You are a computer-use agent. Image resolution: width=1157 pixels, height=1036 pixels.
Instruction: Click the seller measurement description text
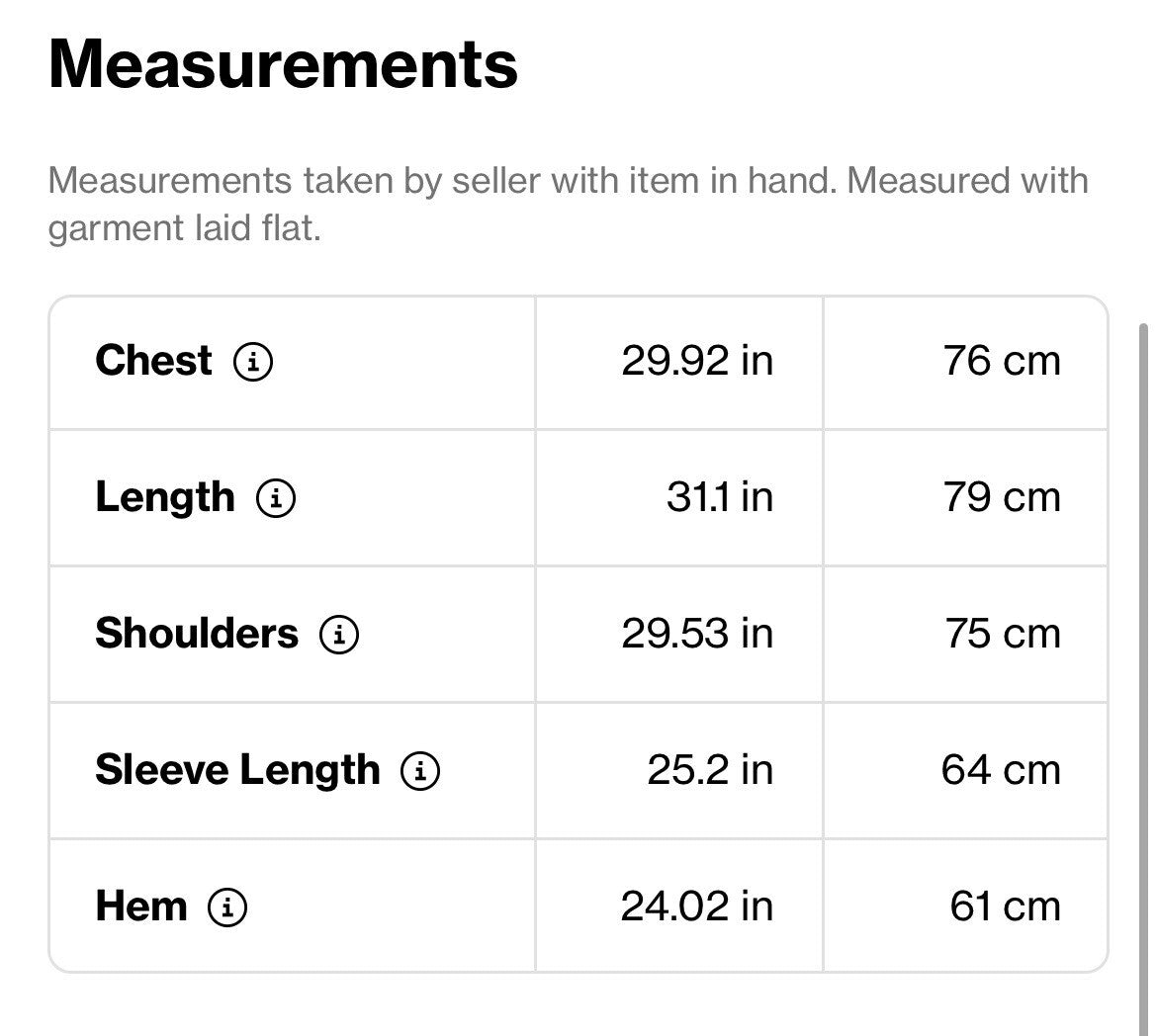(x=569, y=204)
